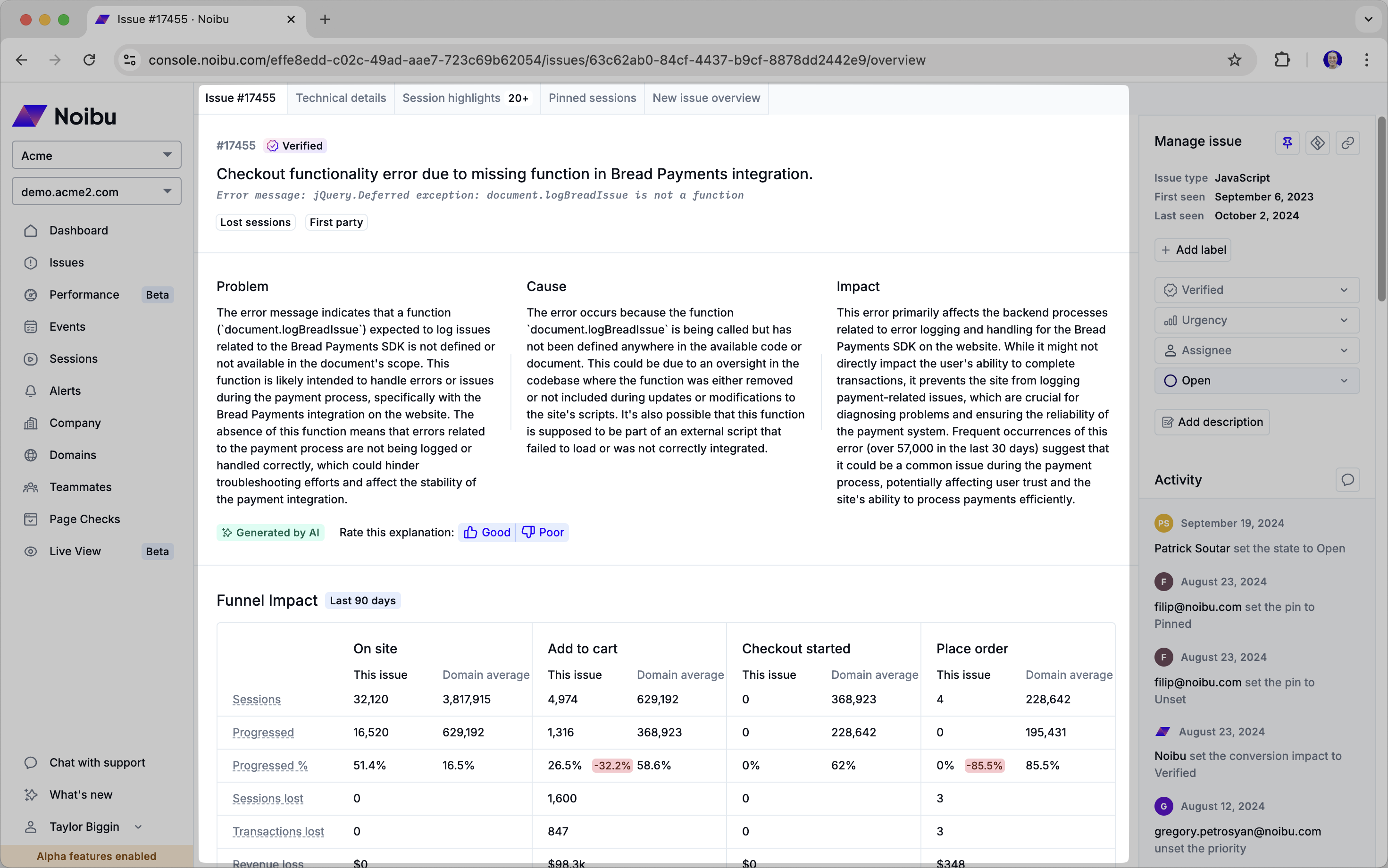Open the Acme organization dropdown
This screenshot has height=868, width=1388.
(96, 155)
